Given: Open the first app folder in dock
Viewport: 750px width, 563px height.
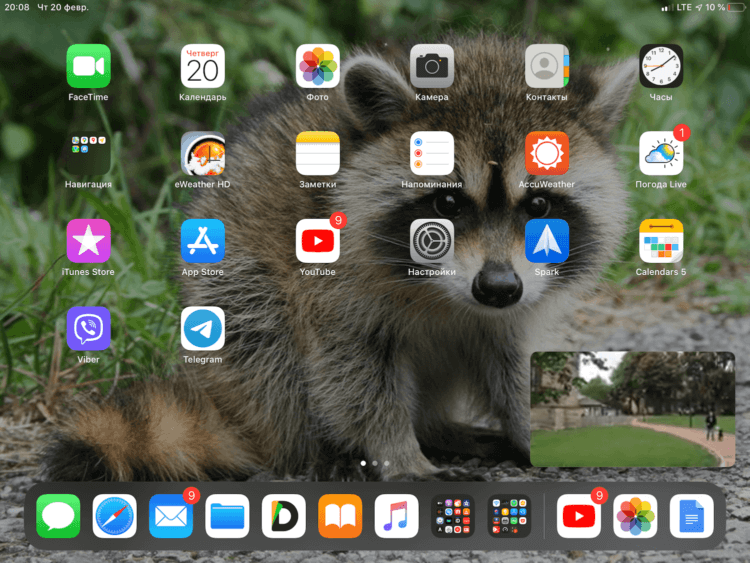Looking at the screenshot, I should point(453,516).
